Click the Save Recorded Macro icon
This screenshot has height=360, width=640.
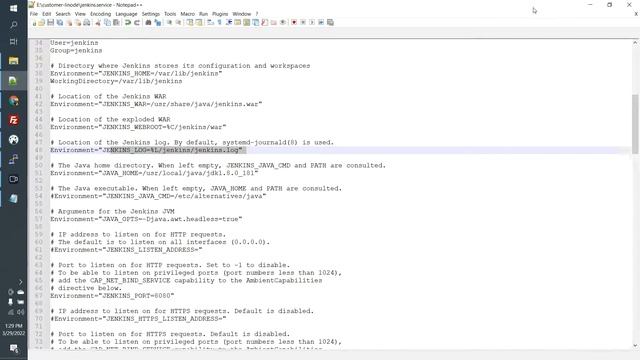coord(330,23)
